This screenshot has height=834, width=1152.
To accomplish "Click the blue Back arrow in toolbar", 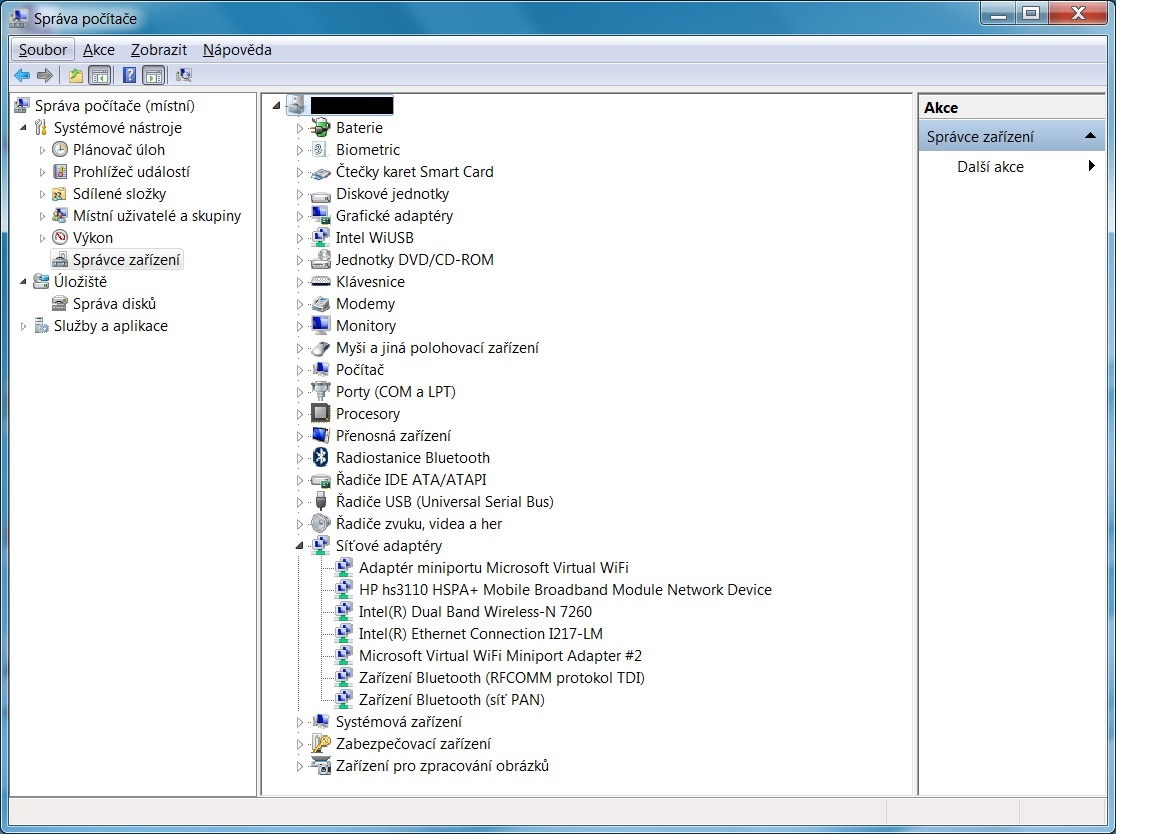I will [x=22, y=75].
